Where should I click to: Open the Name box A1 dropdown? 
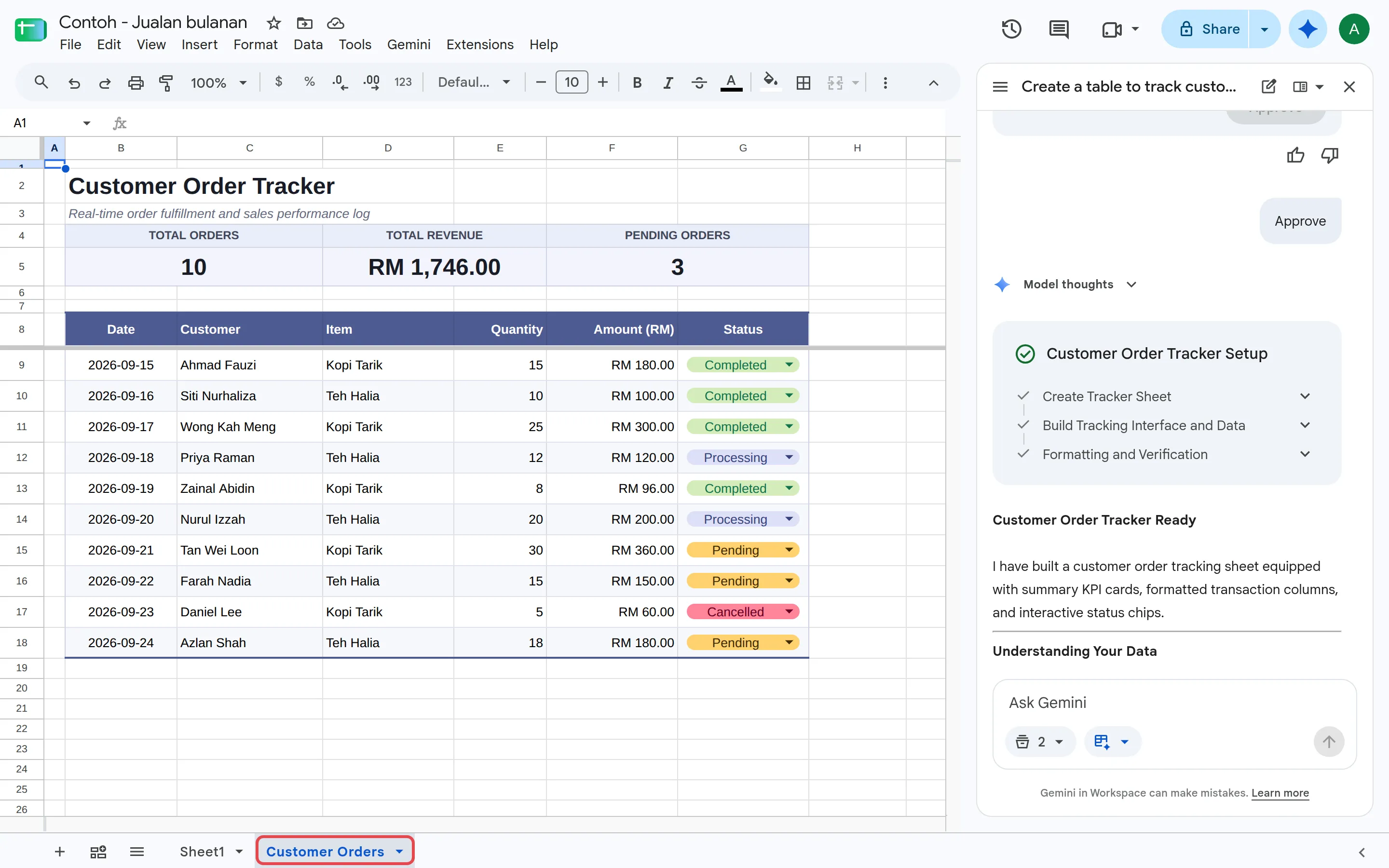pos(87,123)
